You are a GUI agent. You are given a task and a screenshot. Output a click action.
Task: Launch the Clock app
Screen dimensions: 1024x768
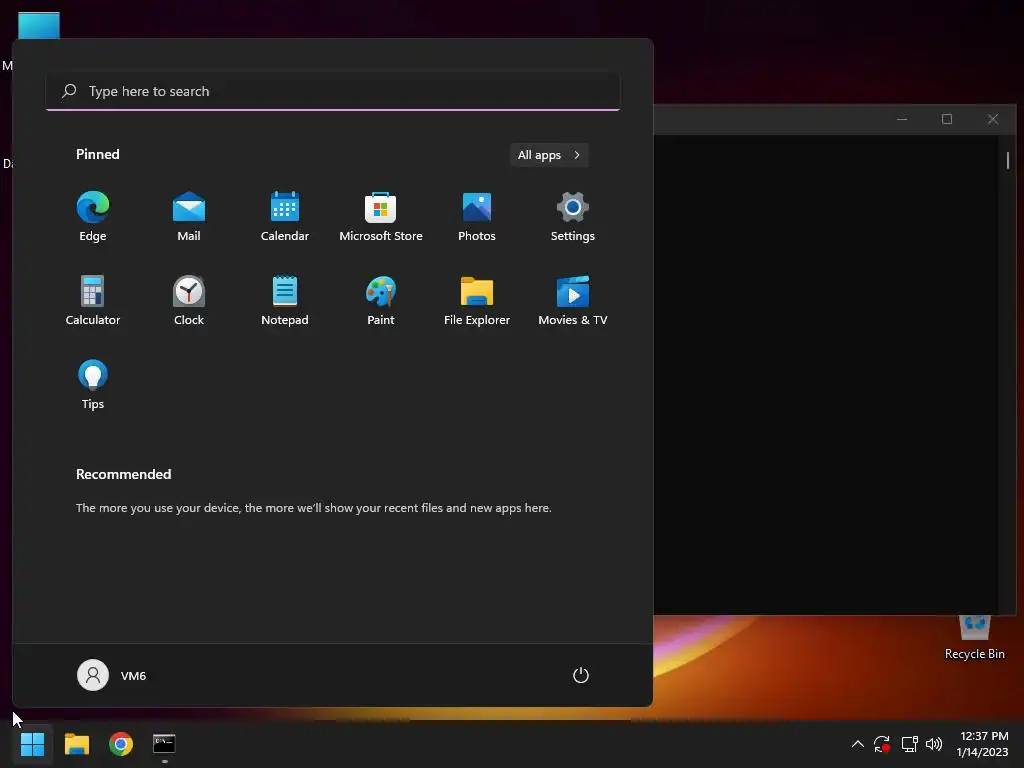pyautogui.click(x=189, y=300)
